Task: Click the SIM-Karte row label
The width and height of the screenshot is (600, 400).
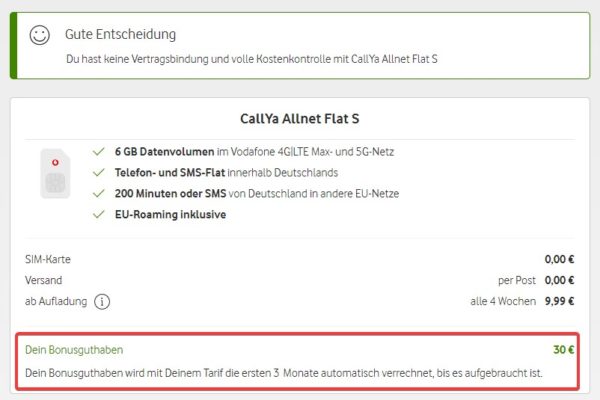Action: pyautogui.click(x=49, y=260)
